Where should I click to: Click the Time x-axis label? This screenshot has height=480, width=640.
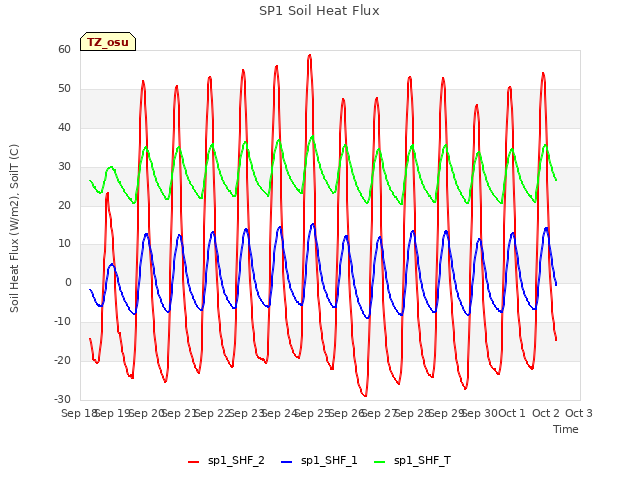tap(566, 429)
